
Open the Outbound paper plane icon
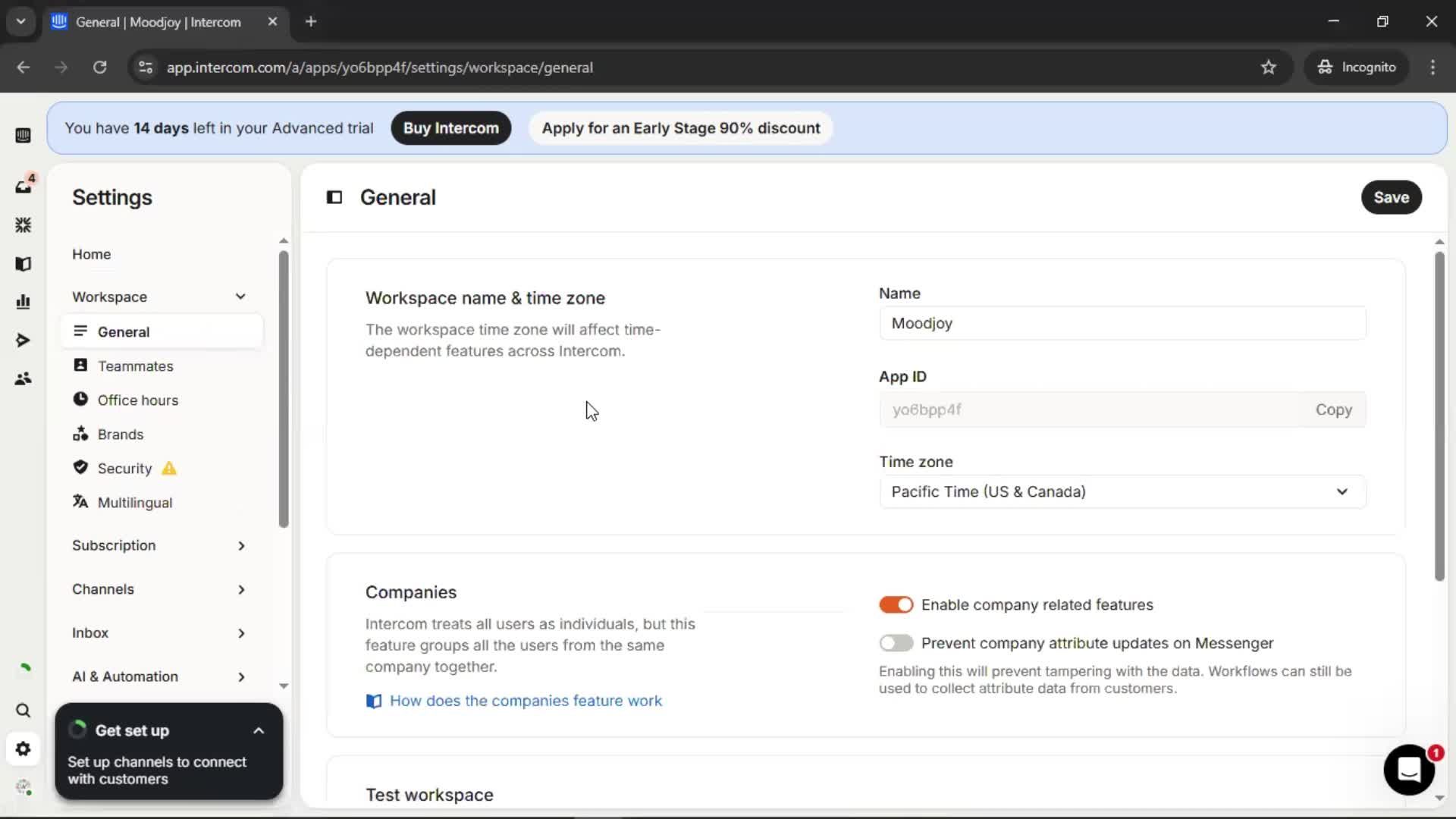(x=23, y=340)
